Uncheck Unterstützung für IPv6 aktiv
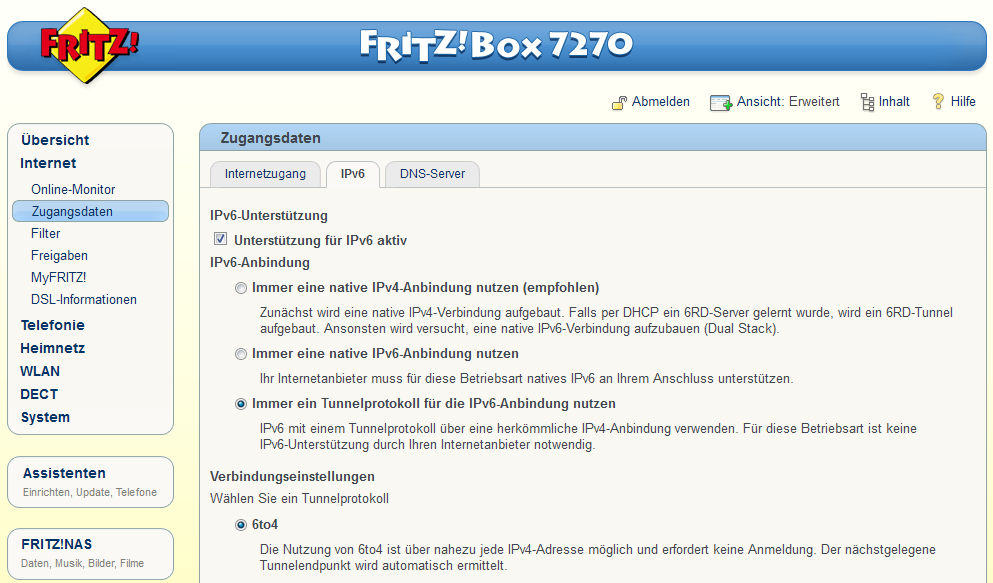 [x=220, y=239]
